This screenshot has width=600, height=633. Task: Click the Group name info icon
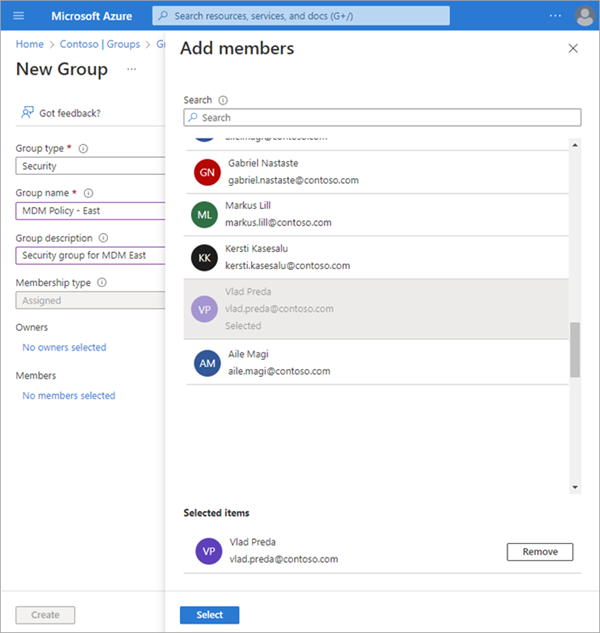click(x=88, y=193)
